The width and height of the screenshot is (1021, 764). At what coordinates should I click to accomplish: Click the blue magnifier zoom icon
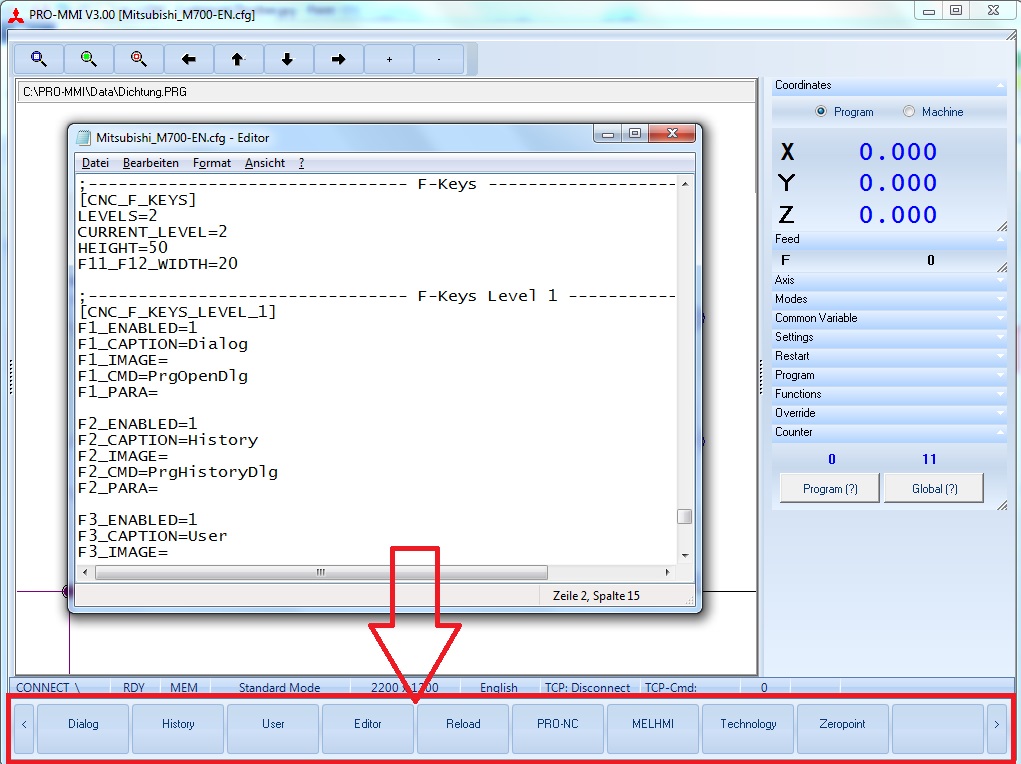[x=39, y=59]
